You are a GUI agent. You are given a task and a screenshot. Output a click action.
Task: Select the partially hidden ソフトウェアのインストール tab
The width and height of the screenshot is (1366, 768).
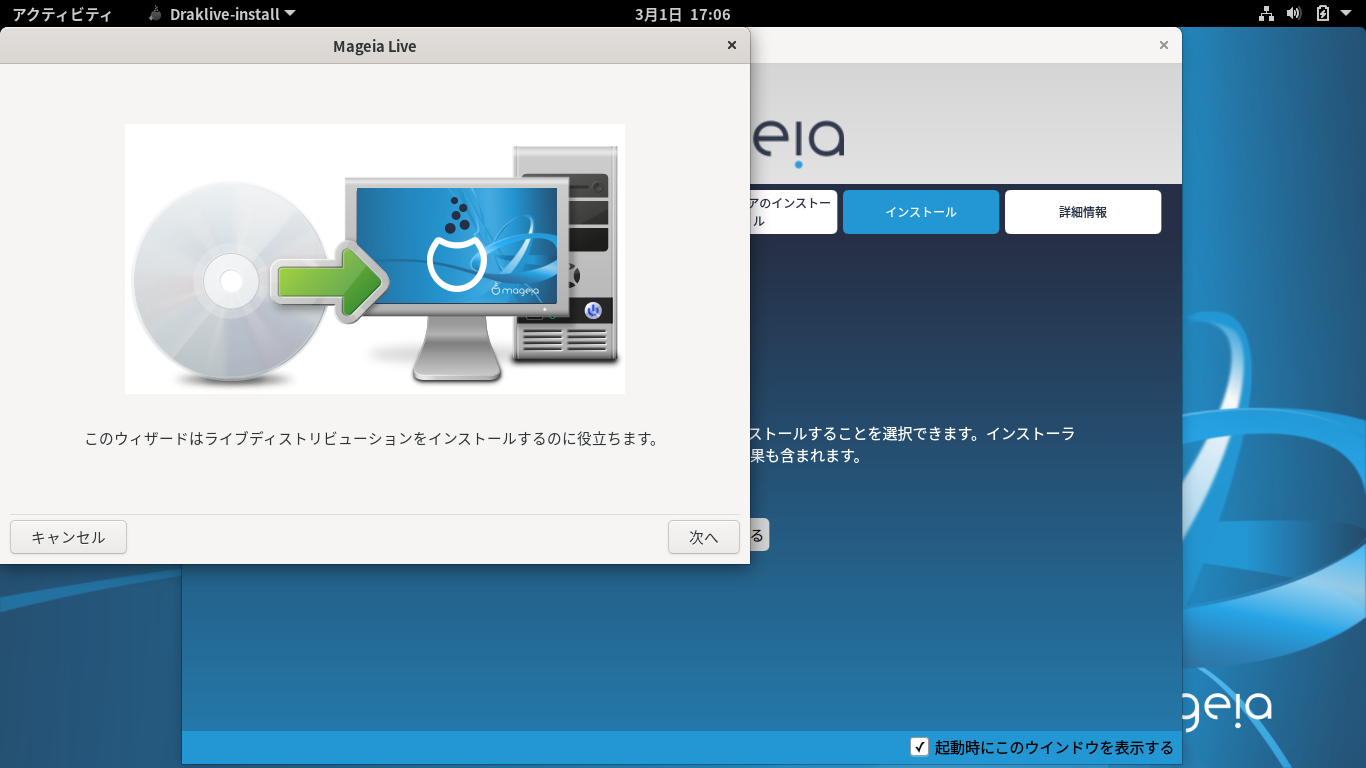pyautogui.click(x=792, y=212)
